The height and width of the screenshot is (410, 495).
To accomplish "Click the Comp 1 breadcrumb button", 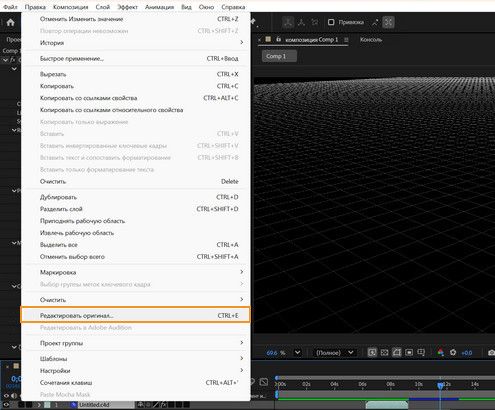I will pyautogui.click(x=279, y=56).
